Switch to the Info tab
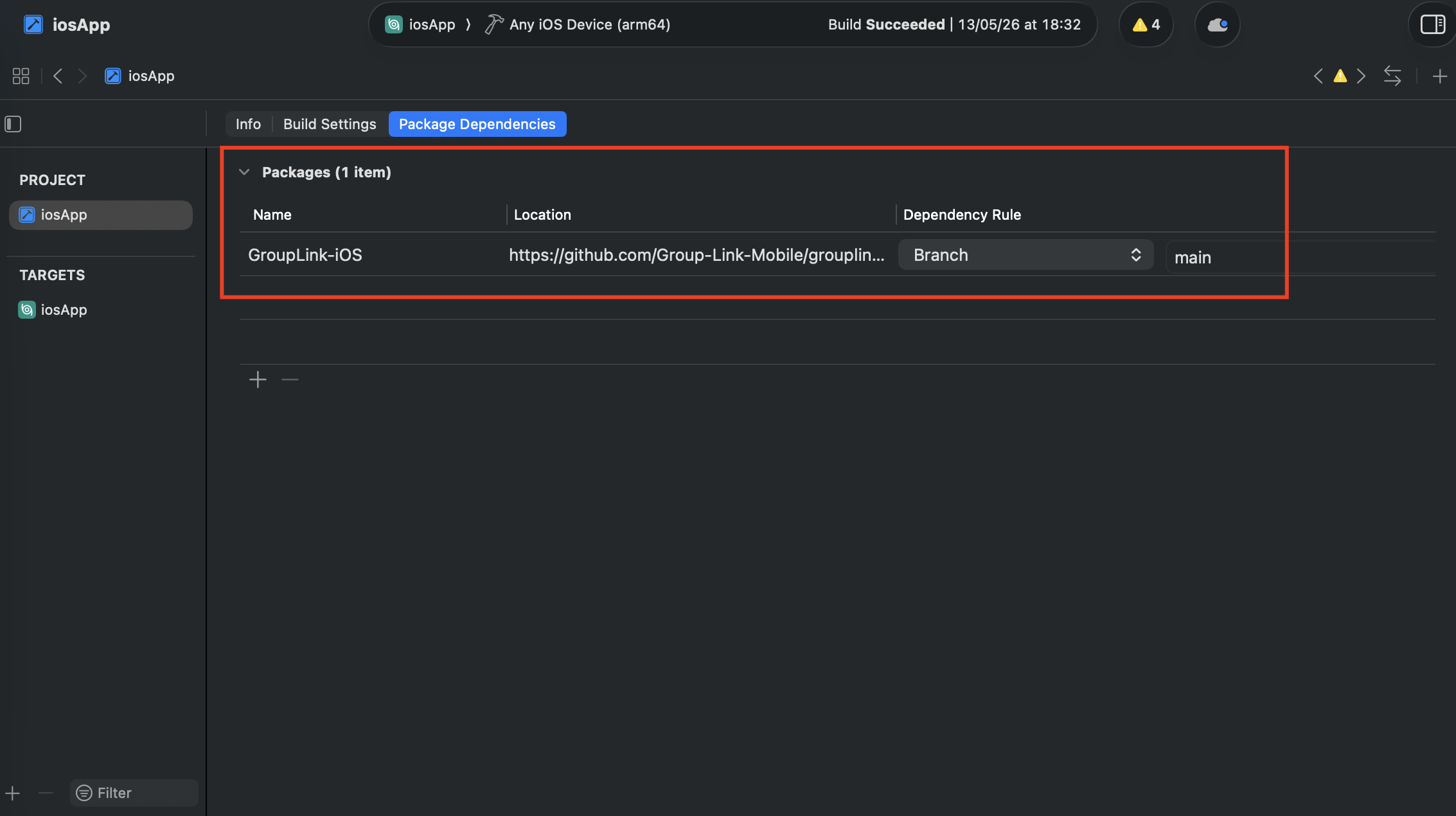1456x816 pixels. [x=248, y=124]
